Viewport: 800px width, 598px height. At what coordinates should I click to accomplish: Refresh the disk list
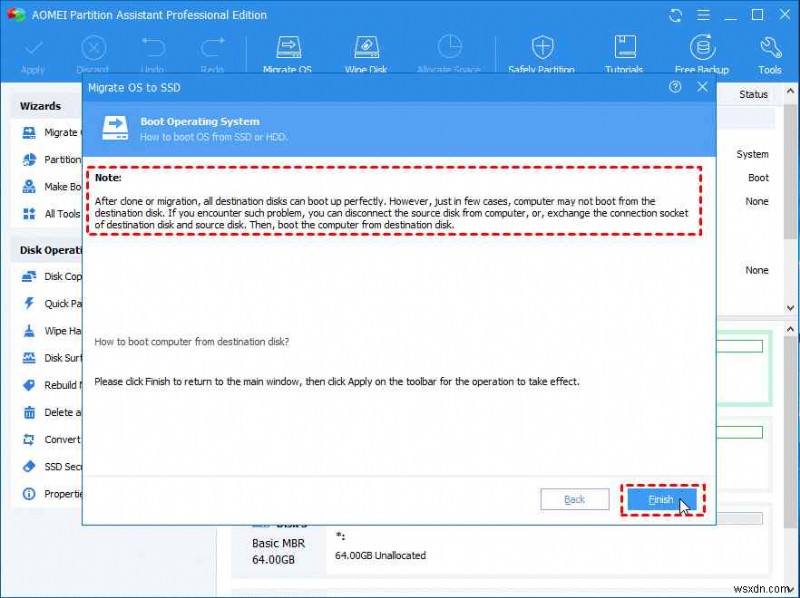676,15
